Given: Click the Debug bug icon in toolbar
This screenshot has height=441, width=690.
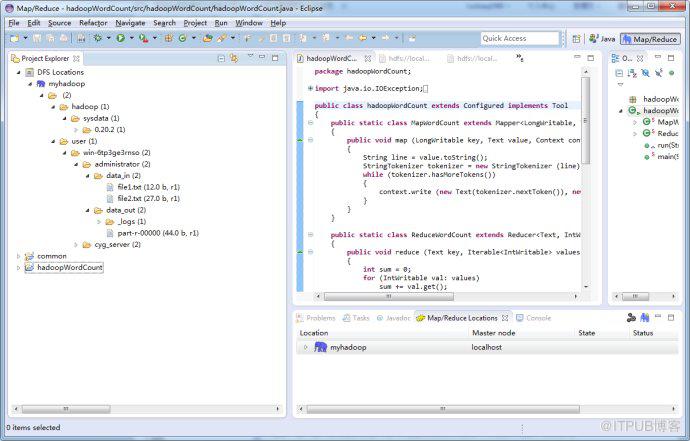Looking at the screenshot, I should (98, 38).
